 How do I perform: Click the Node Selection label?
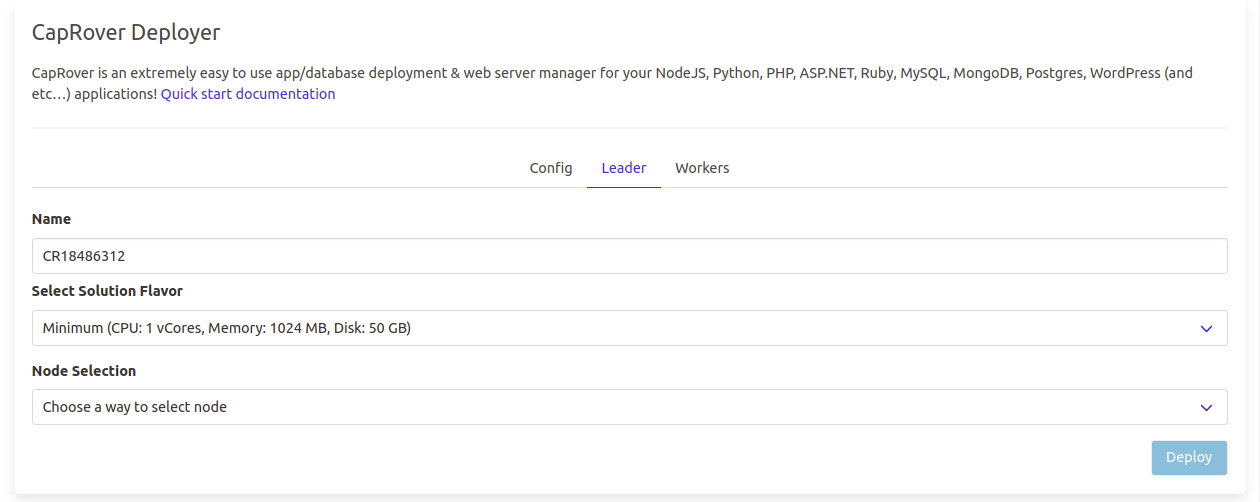(84, 371)
